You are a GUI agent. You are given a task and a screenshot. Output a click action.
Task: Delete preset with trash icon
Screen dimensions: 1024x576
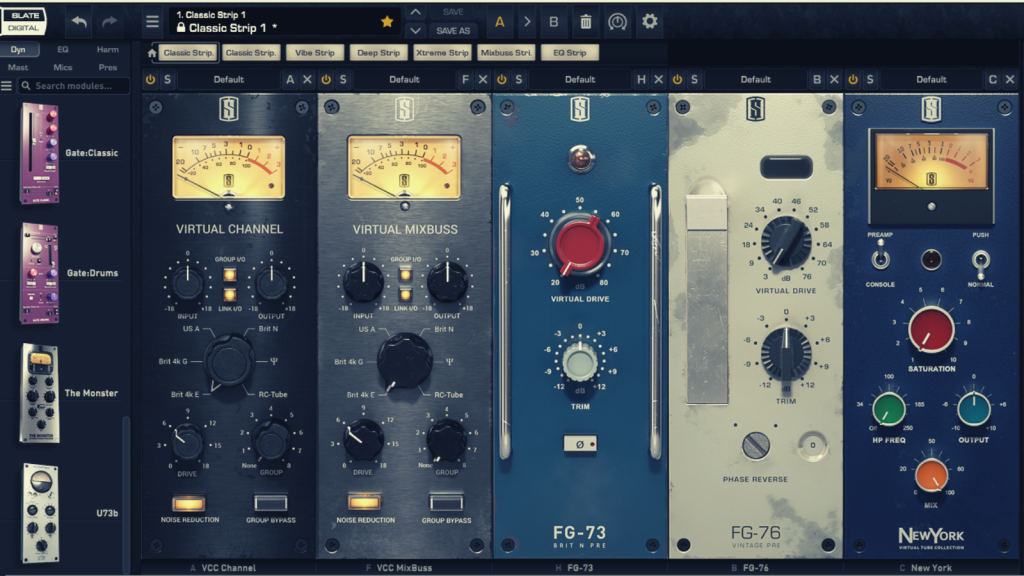click(x=586, y=22)
